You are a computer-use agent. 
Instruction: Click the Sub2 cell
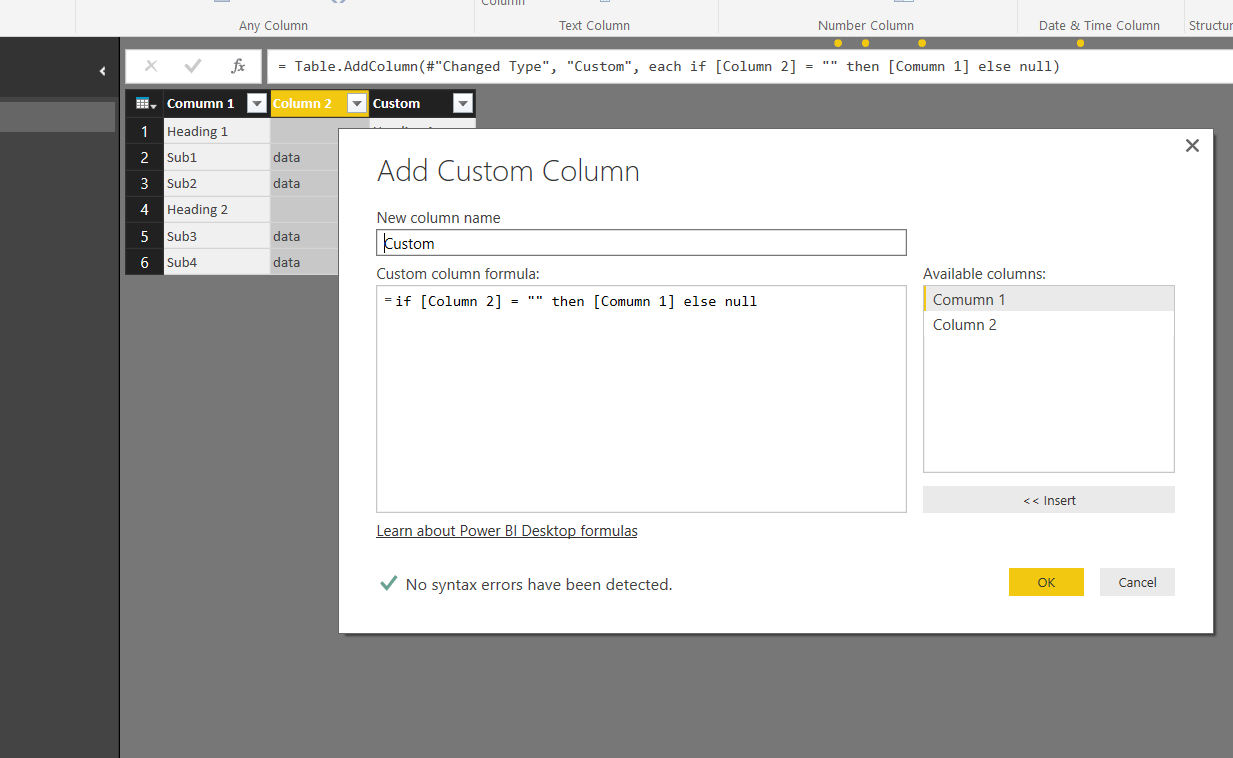217,183
